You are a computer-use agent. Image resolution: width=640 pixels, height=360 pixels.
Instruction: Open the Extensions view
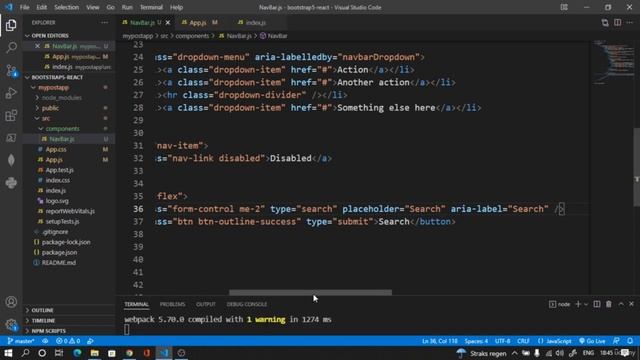click(11, 116)
